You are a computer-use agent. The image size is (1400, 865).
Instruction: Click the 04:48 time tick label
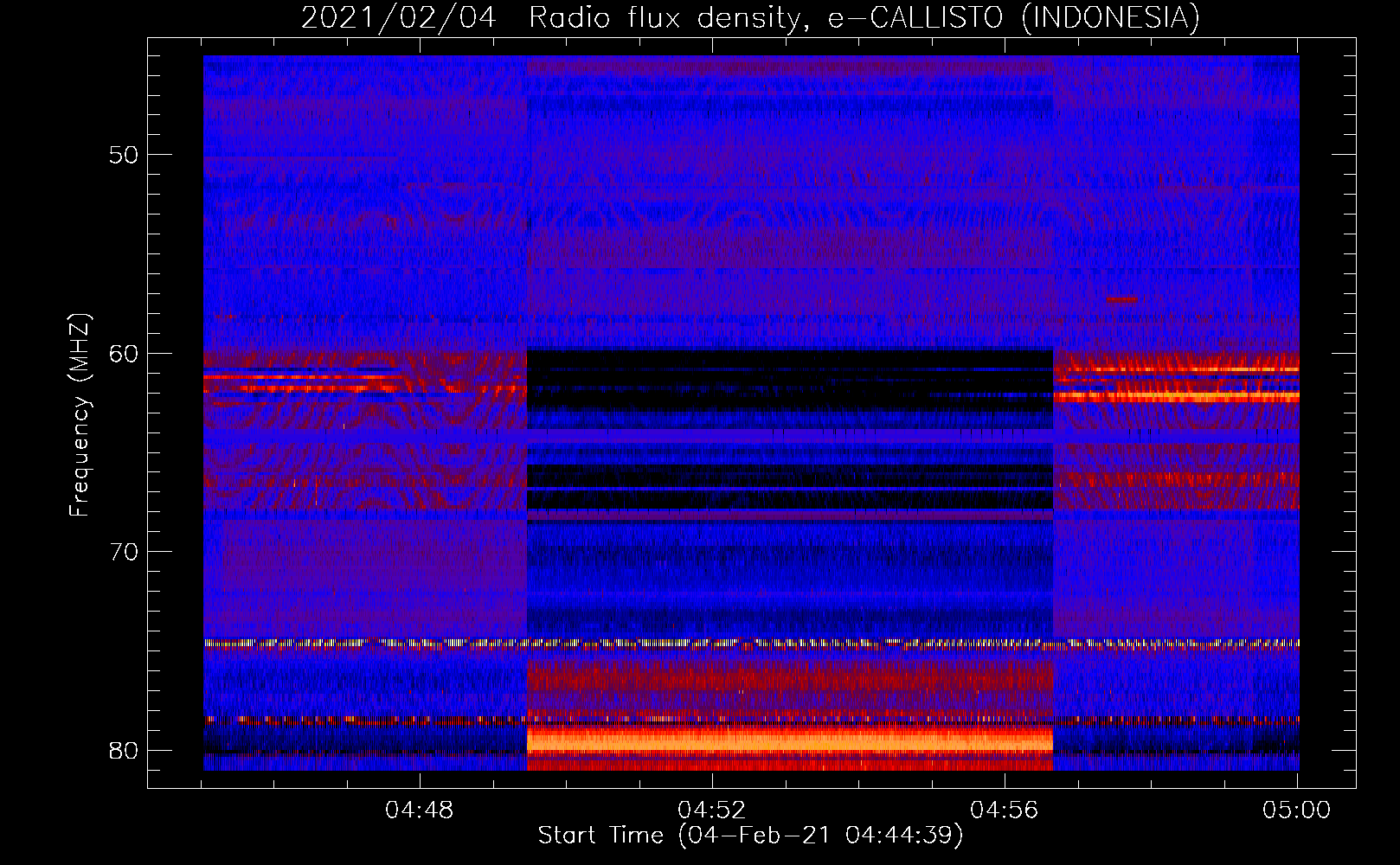pyautogui.click(x=420, y=811)
